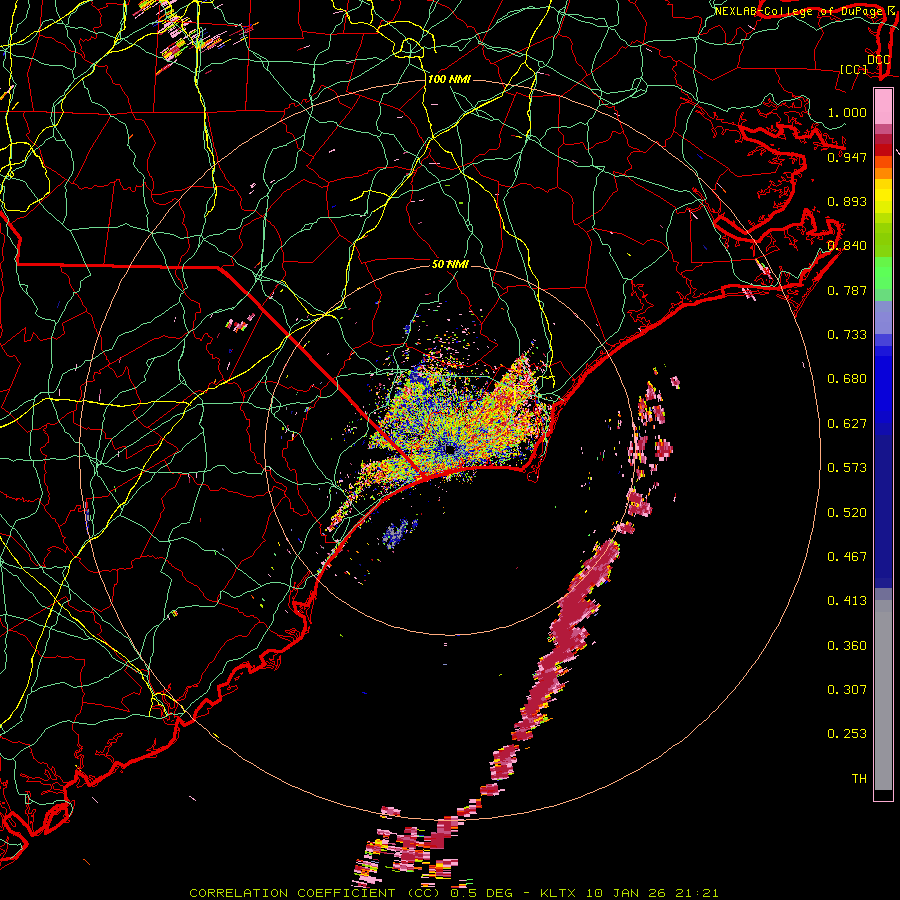The width and height of the screenshot is (900, 900).
Task: Click the 0.573 color scale value
Action: 847,467
